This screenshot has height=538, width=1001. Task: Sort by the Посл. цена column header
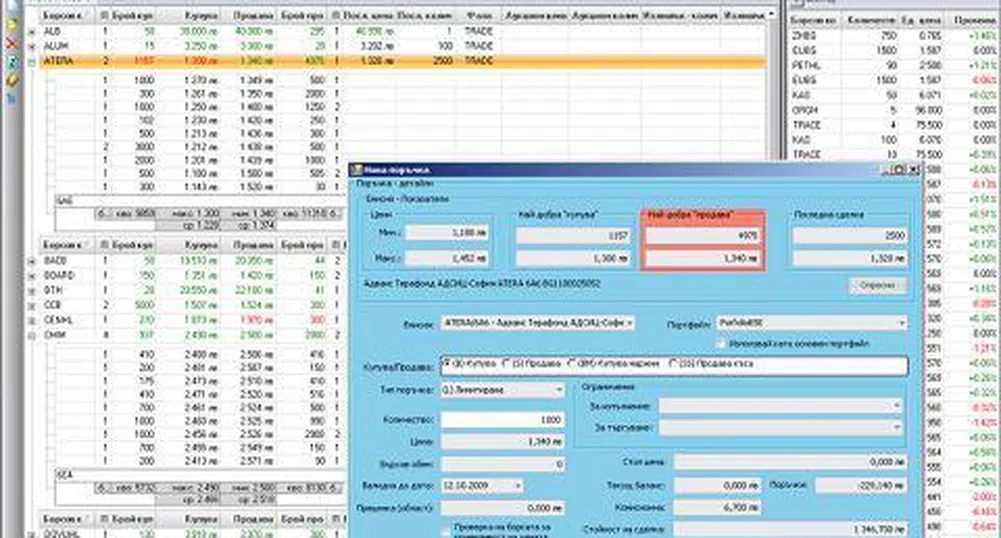pyautogui.click(x=368, y=15)
